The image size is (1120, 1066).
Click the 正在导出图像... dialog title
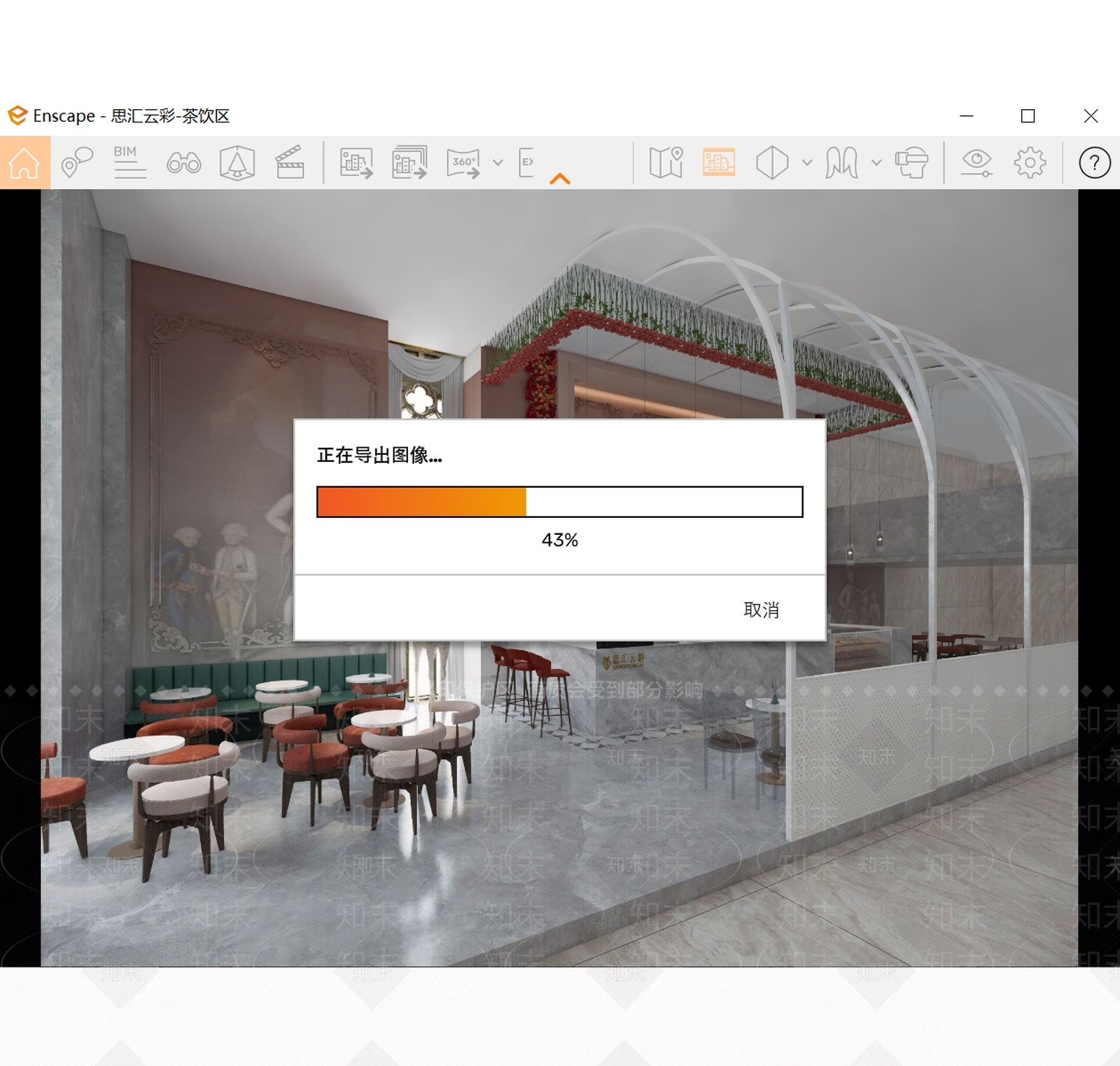(379, 456)
